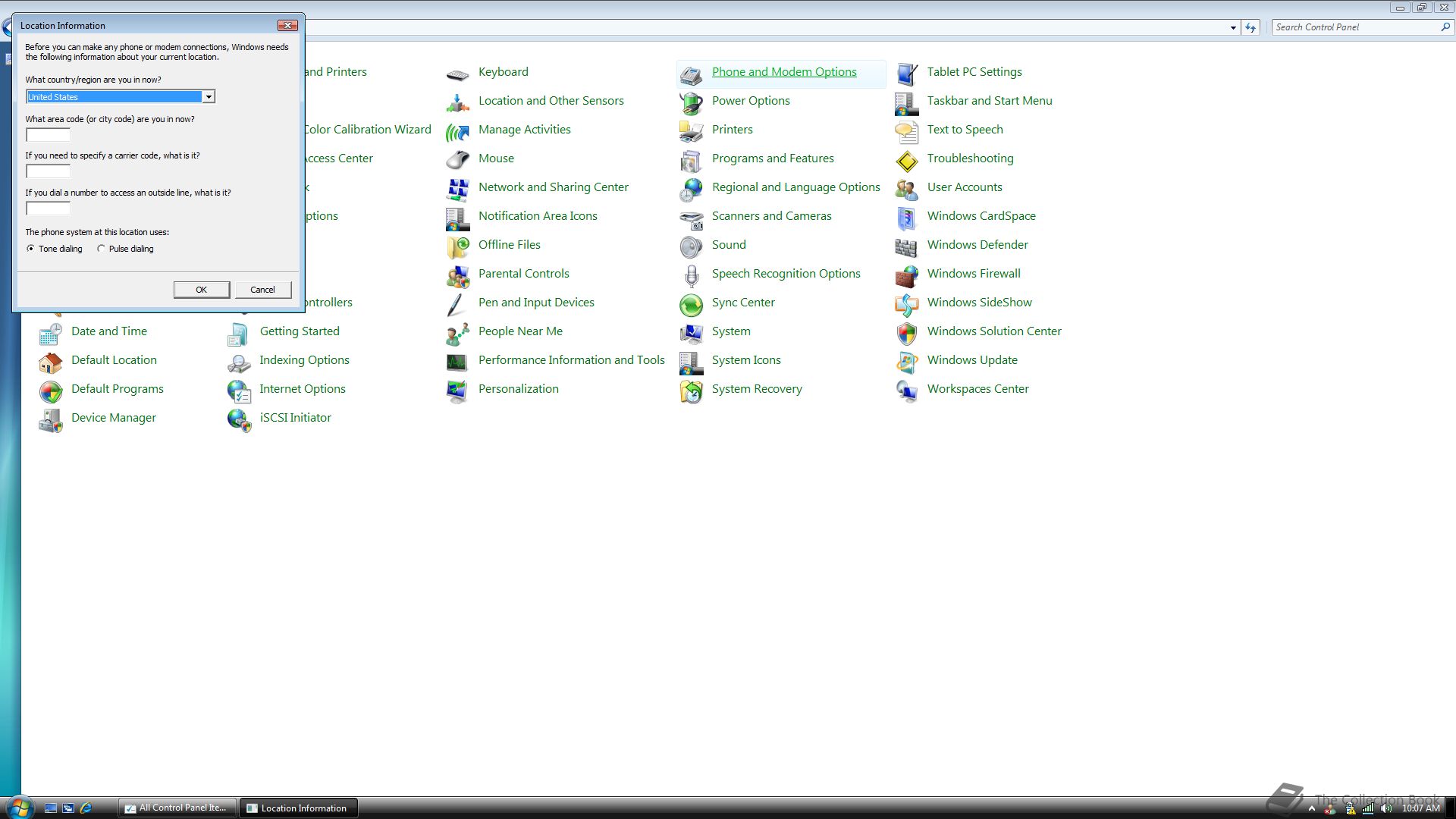The image size is (1456, 819).
Task: Click the Notification Area Icons icon
Action: [457, 218]
